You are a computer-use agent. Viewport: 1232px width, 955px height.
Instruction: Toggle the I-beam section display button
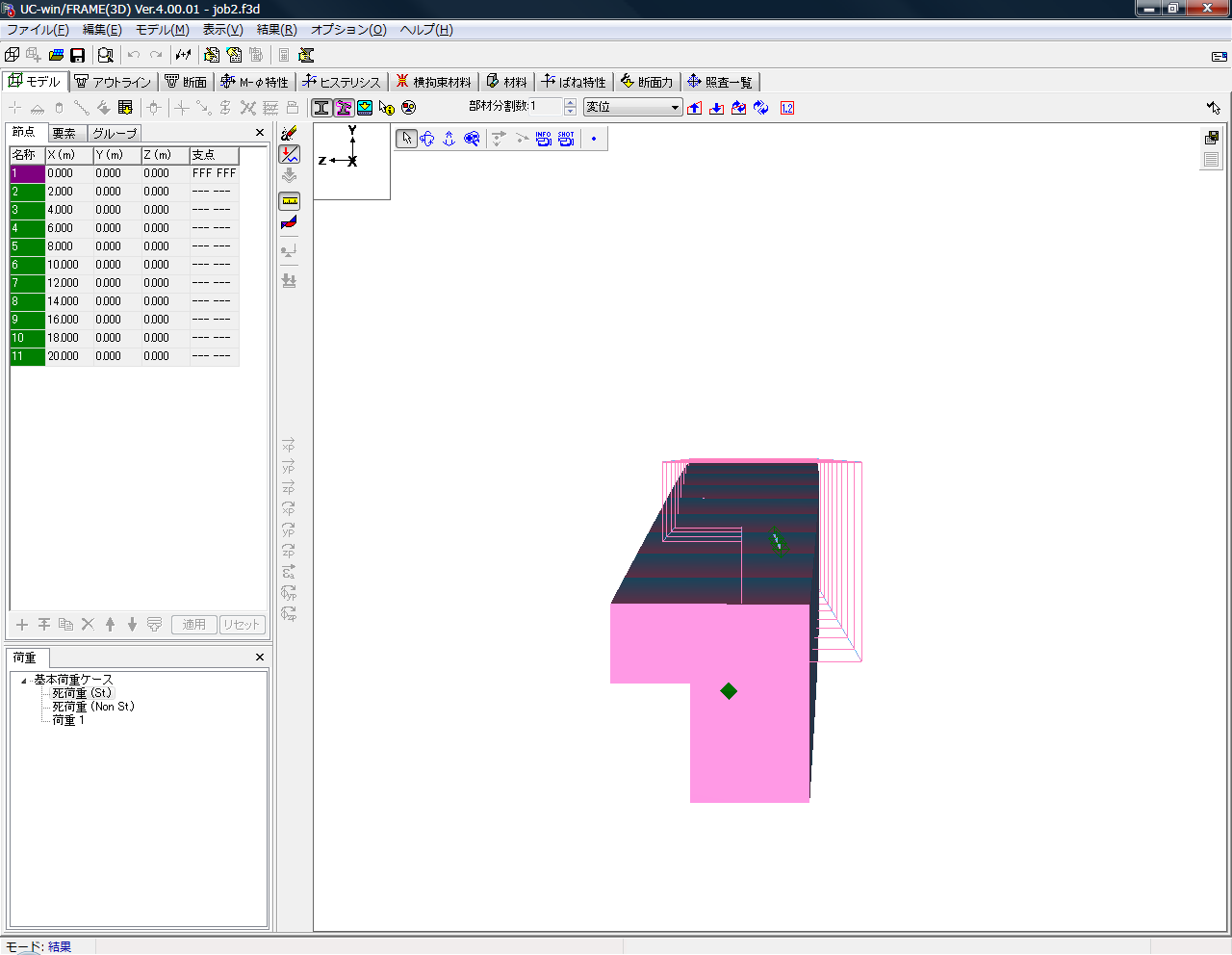coord(321,108)
